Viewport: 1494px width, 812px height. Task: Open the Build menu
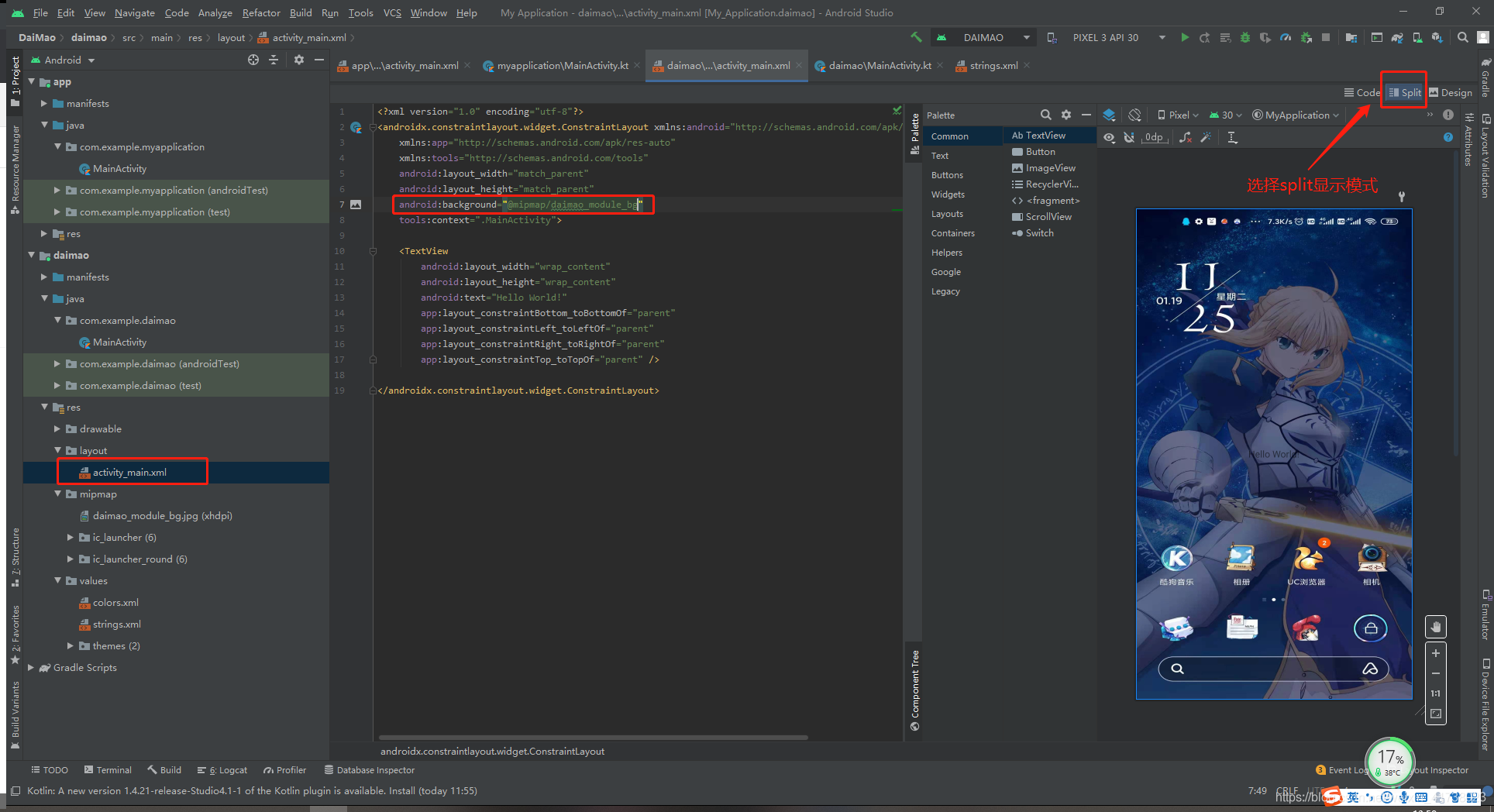point(301,12)
